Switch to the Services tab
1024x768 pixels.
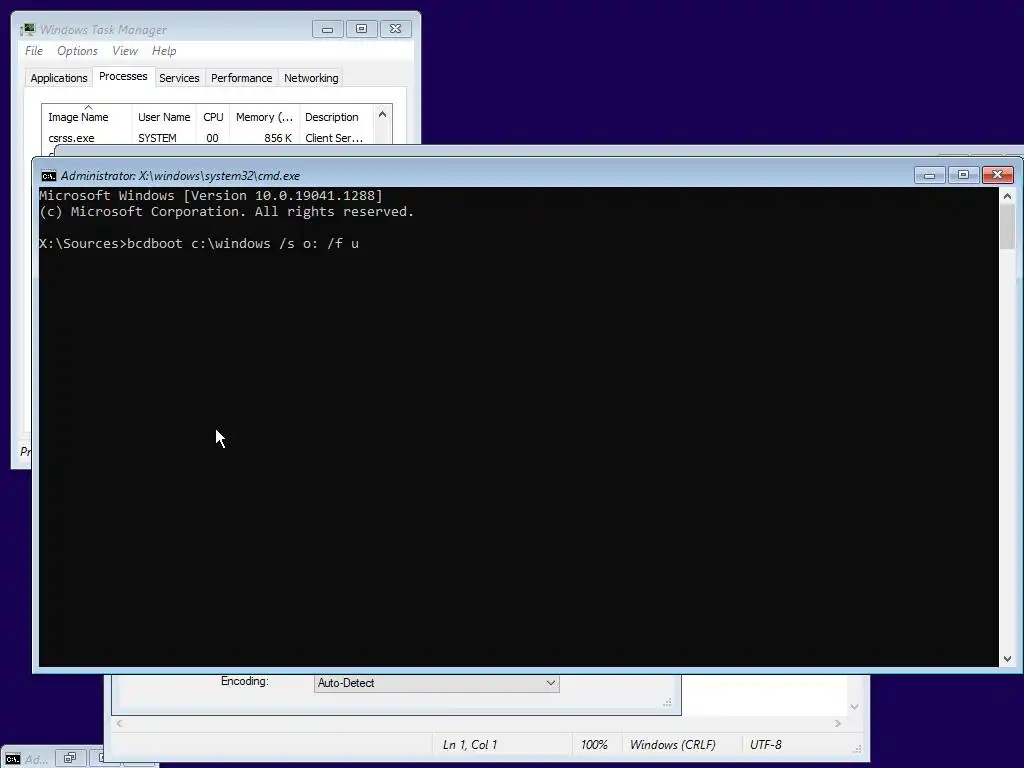point(179,78)
